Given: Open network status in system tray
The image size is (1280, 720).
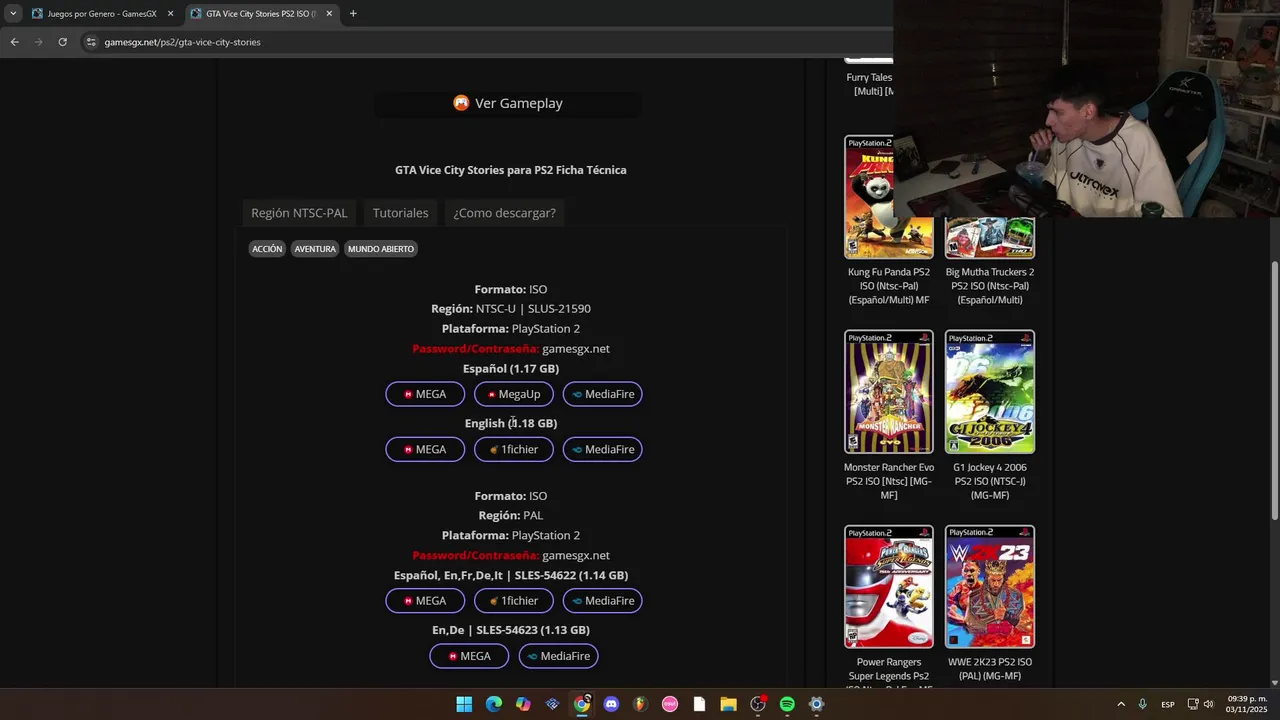Looking at the screenshot, I should coord(1194,704).
